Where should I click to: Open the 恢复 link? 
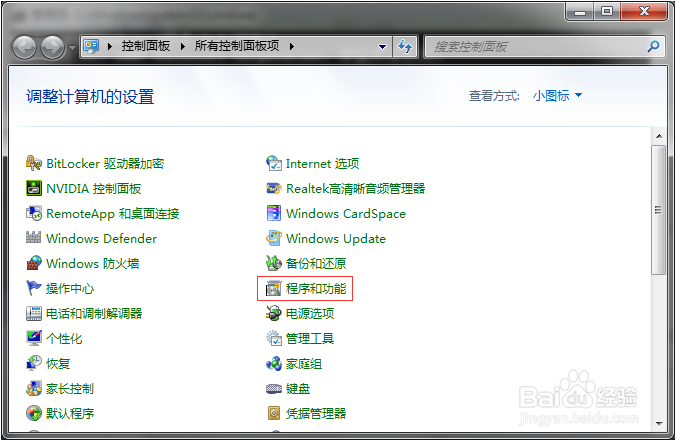click(58, 363)
